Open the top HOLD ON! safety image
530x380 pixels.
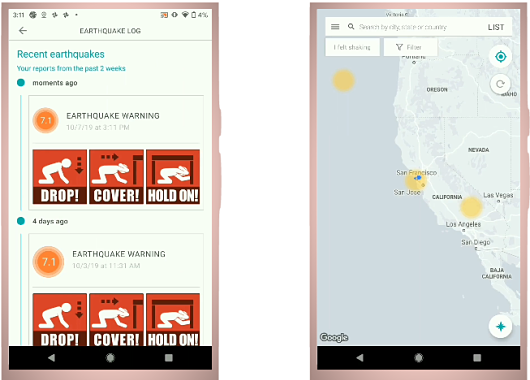[x=173, y=177]
